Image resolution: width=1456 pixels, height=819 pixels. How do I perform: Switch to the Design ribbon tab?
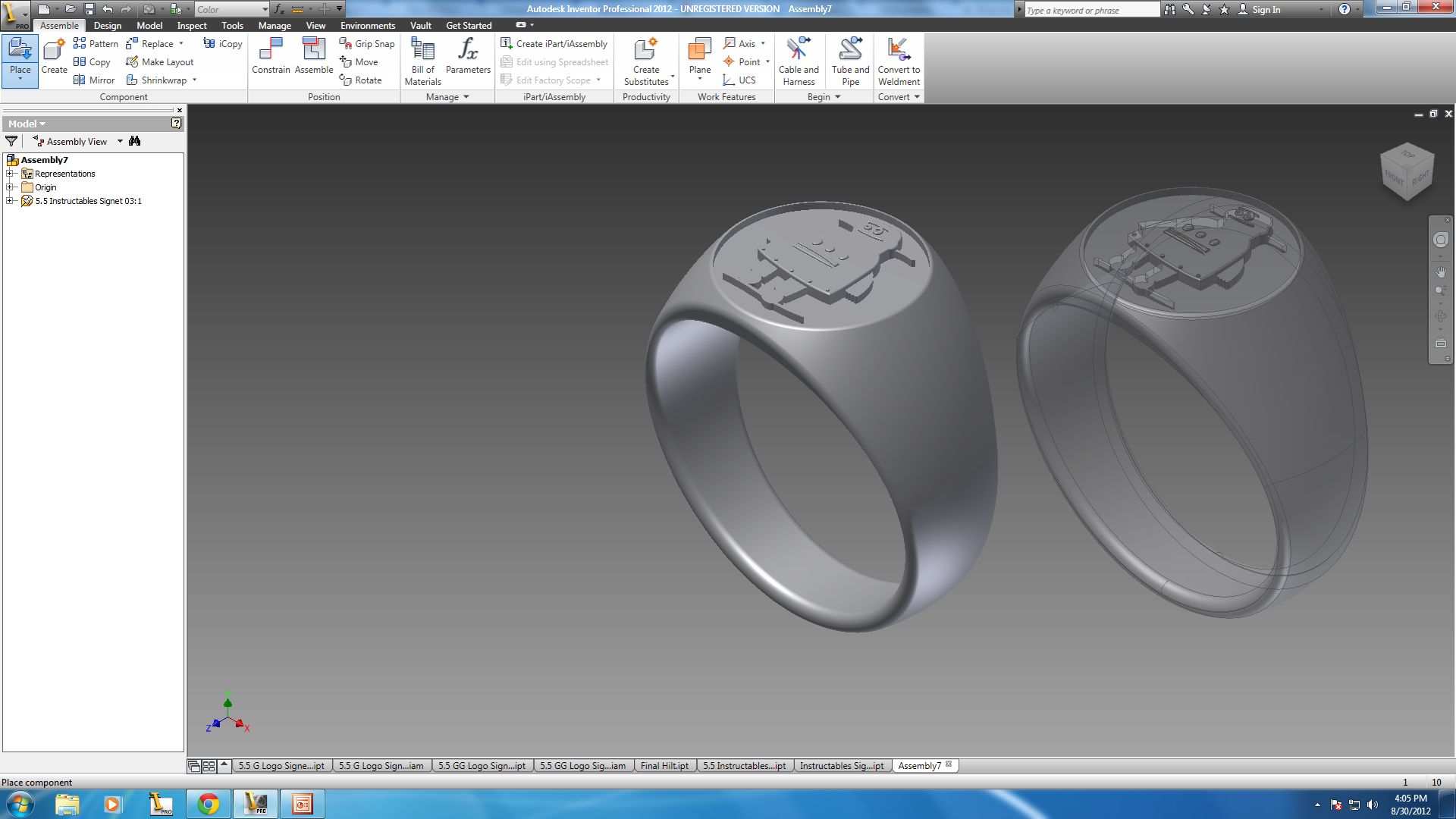tap(107, 25)
